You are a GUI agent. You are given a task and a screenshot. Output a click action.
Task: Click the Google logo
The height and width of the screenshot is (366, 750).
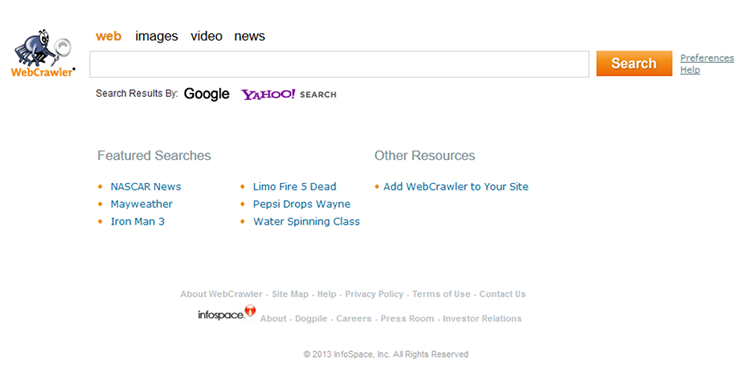click(x=207, y=94)
